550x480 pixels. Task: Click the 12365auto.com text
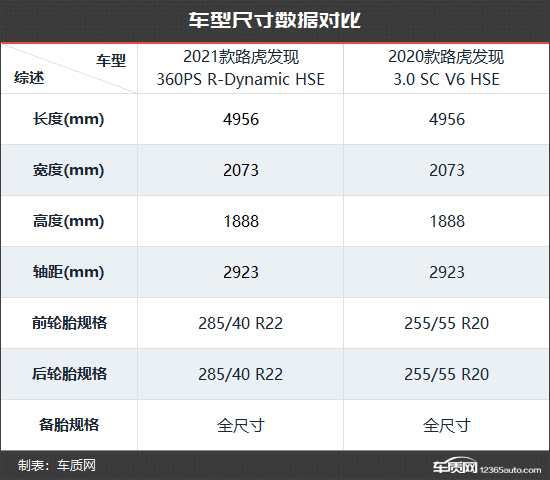510,469
